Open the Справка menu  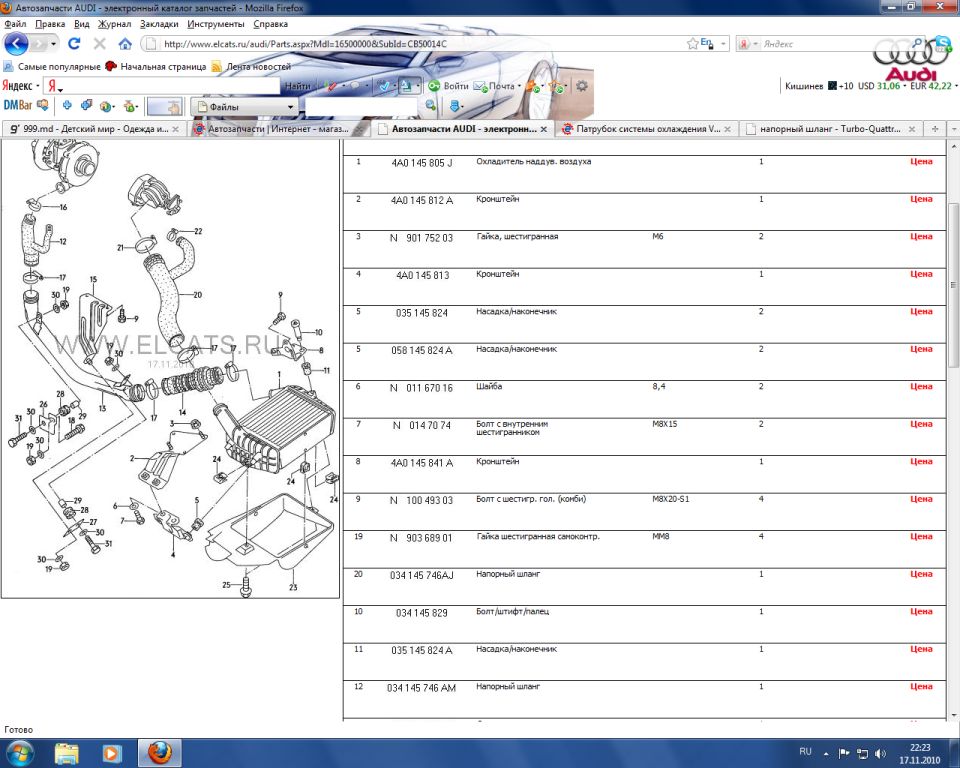270,24
